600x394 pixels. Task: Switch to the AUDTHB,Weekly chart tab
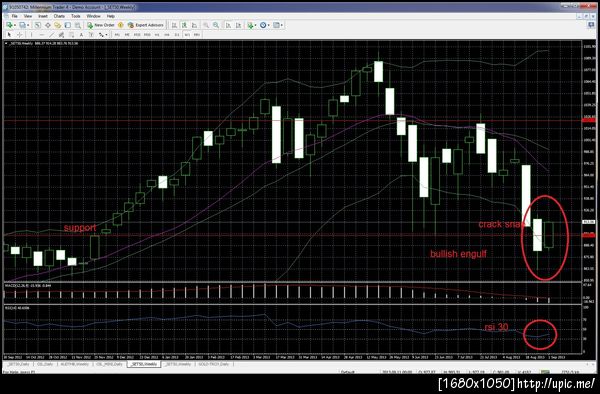click(74, 364)
